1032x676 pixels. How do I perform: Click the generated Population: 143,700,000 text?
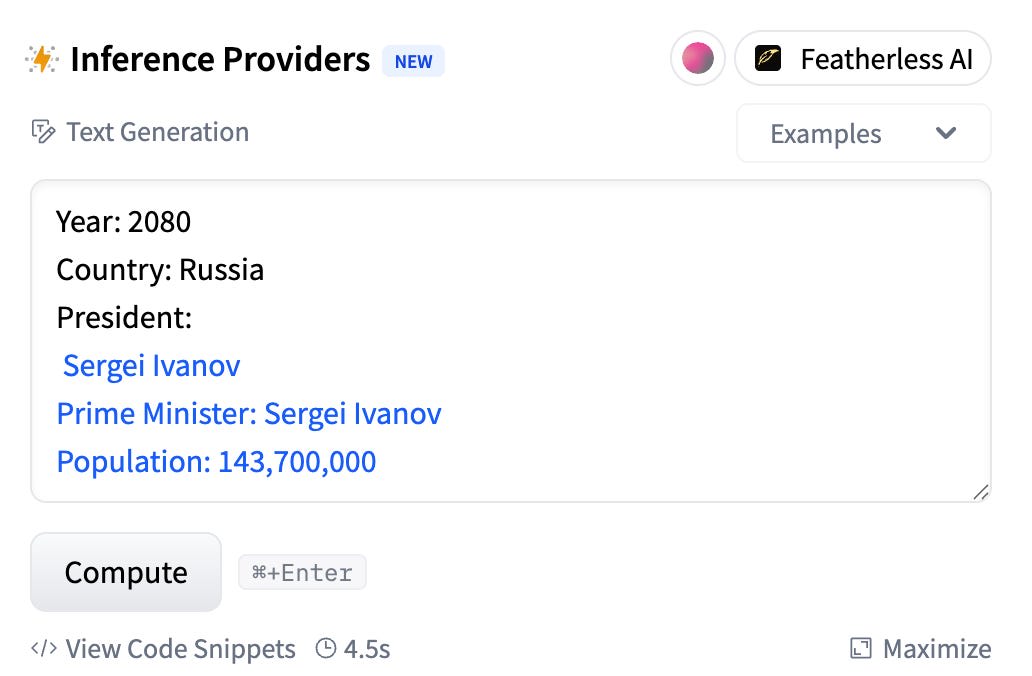(217, 461)
